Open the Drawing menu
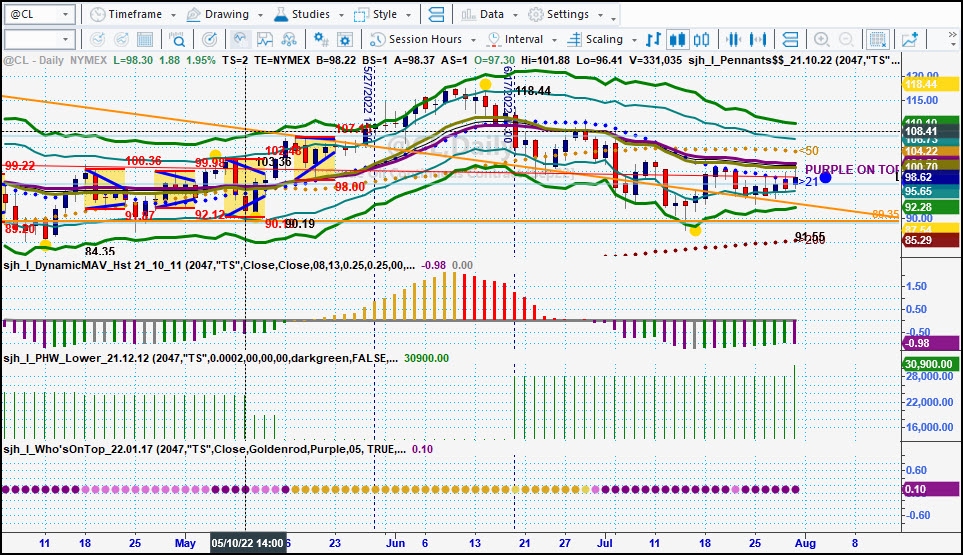The width and height of the screenshot is (963, 555). 225,14
